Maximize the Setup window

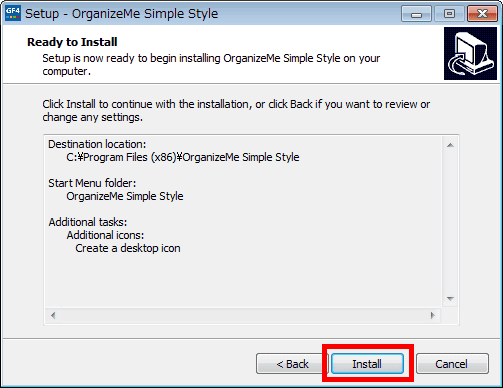click(x=449, y=14)
